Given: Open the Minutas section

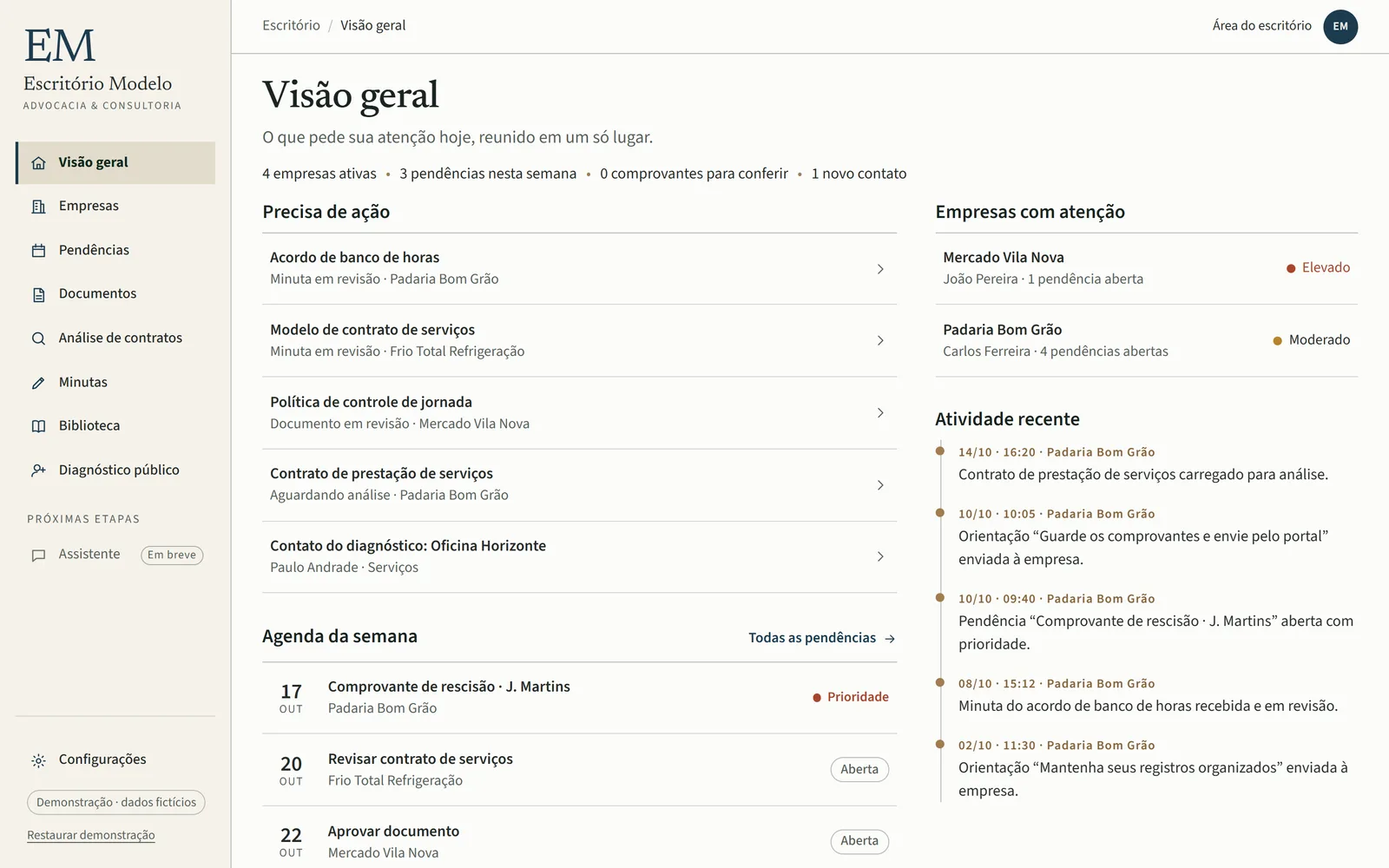Looking at the screenshot, I should [x=115, y=383].
